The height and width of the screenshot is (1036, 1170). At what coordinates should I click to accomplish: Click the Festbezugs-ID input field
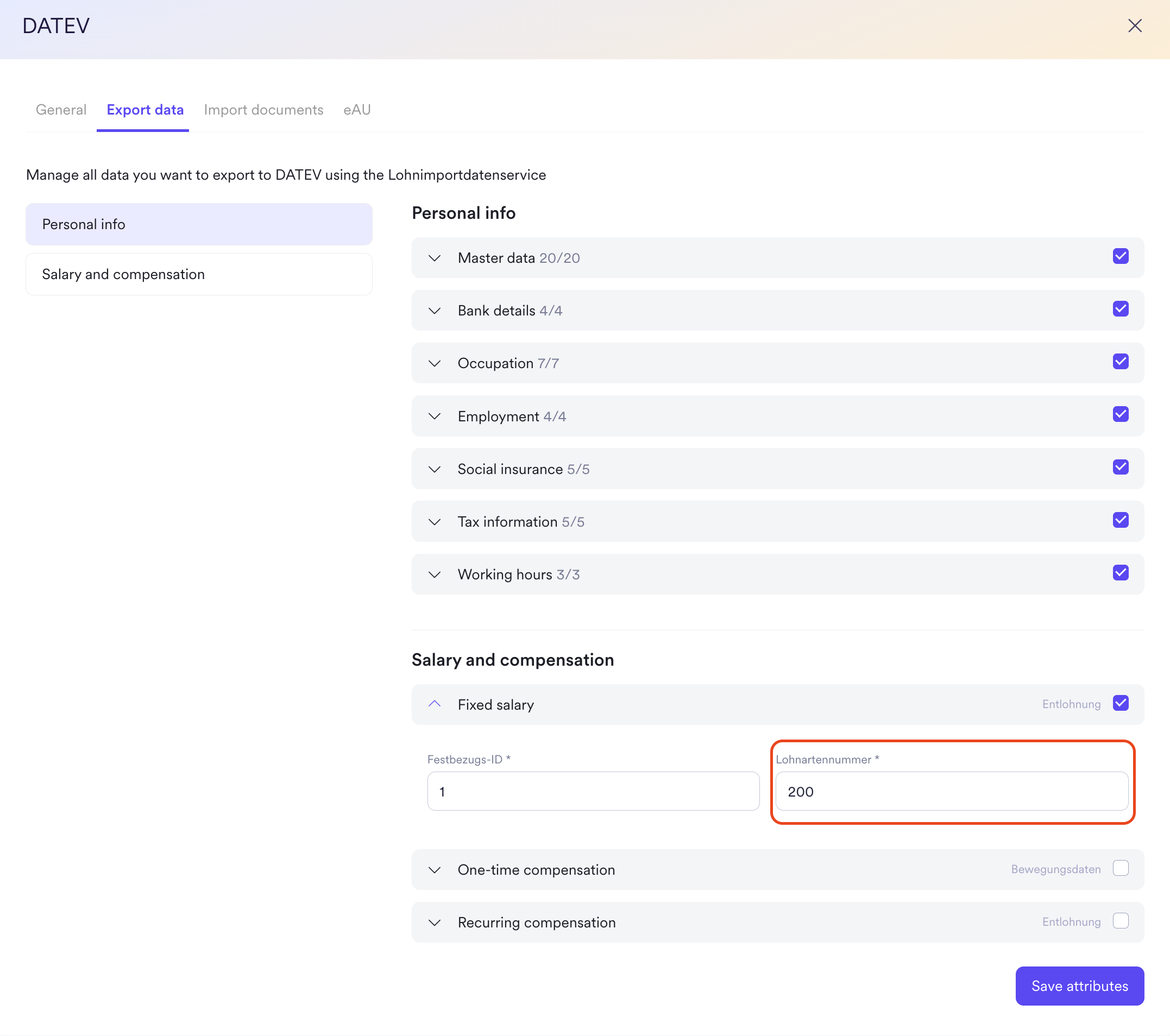(x=593, y=792)
